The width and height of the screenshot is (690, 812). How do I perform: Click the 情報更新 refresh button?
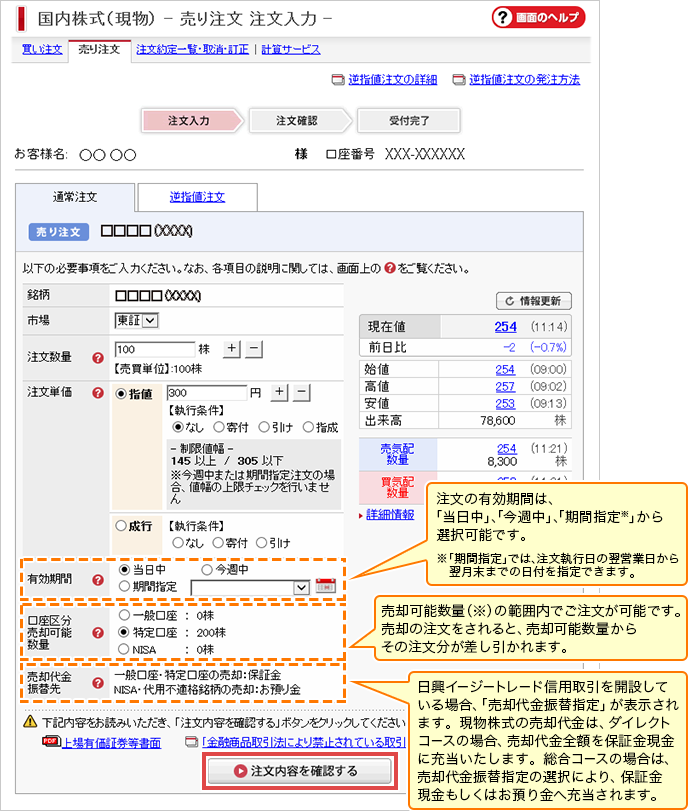534,301
